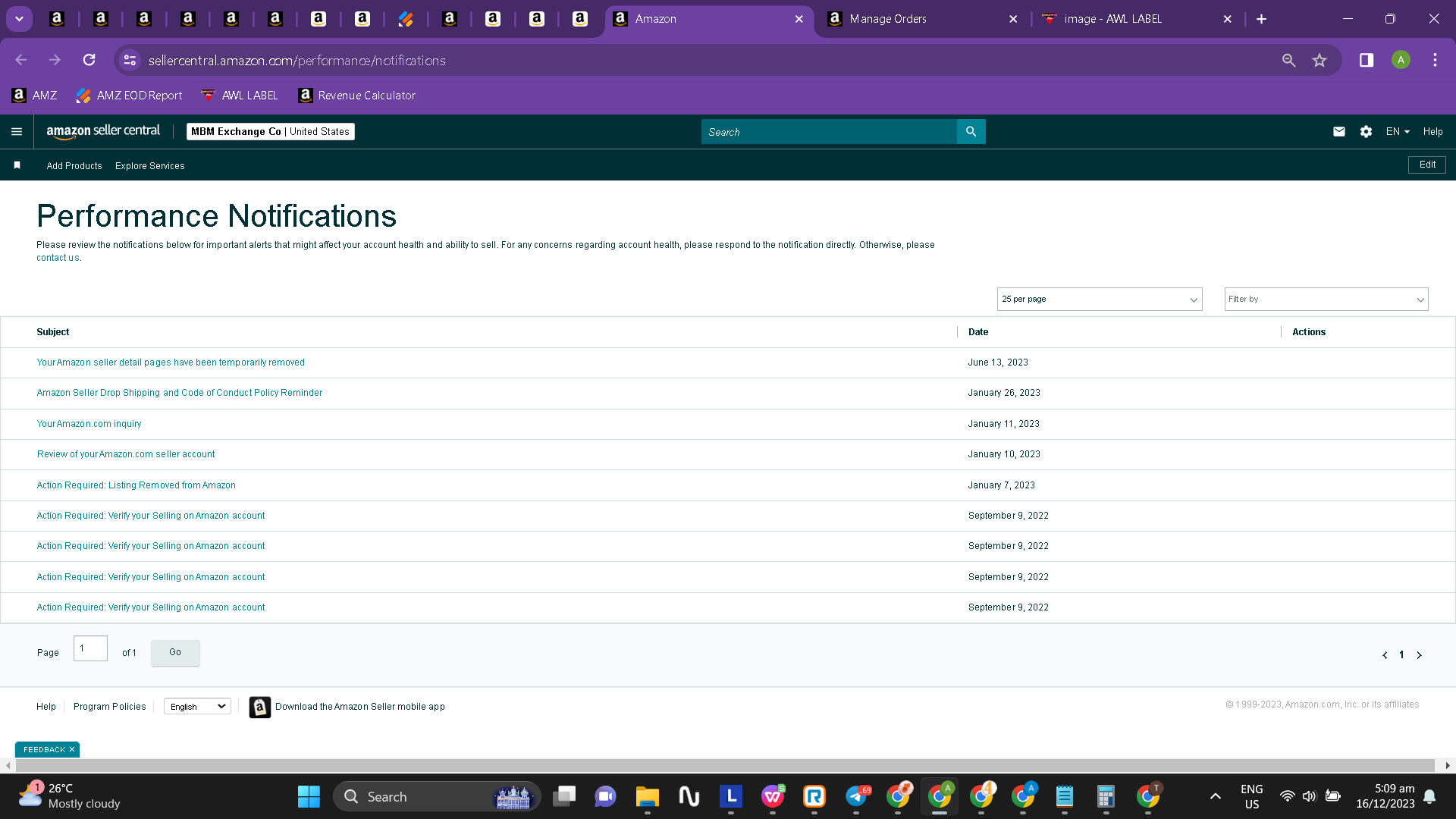Open the Listing Removed from Amazon notification
This screenshot has height=819, width=1456.
pos(136,485)
